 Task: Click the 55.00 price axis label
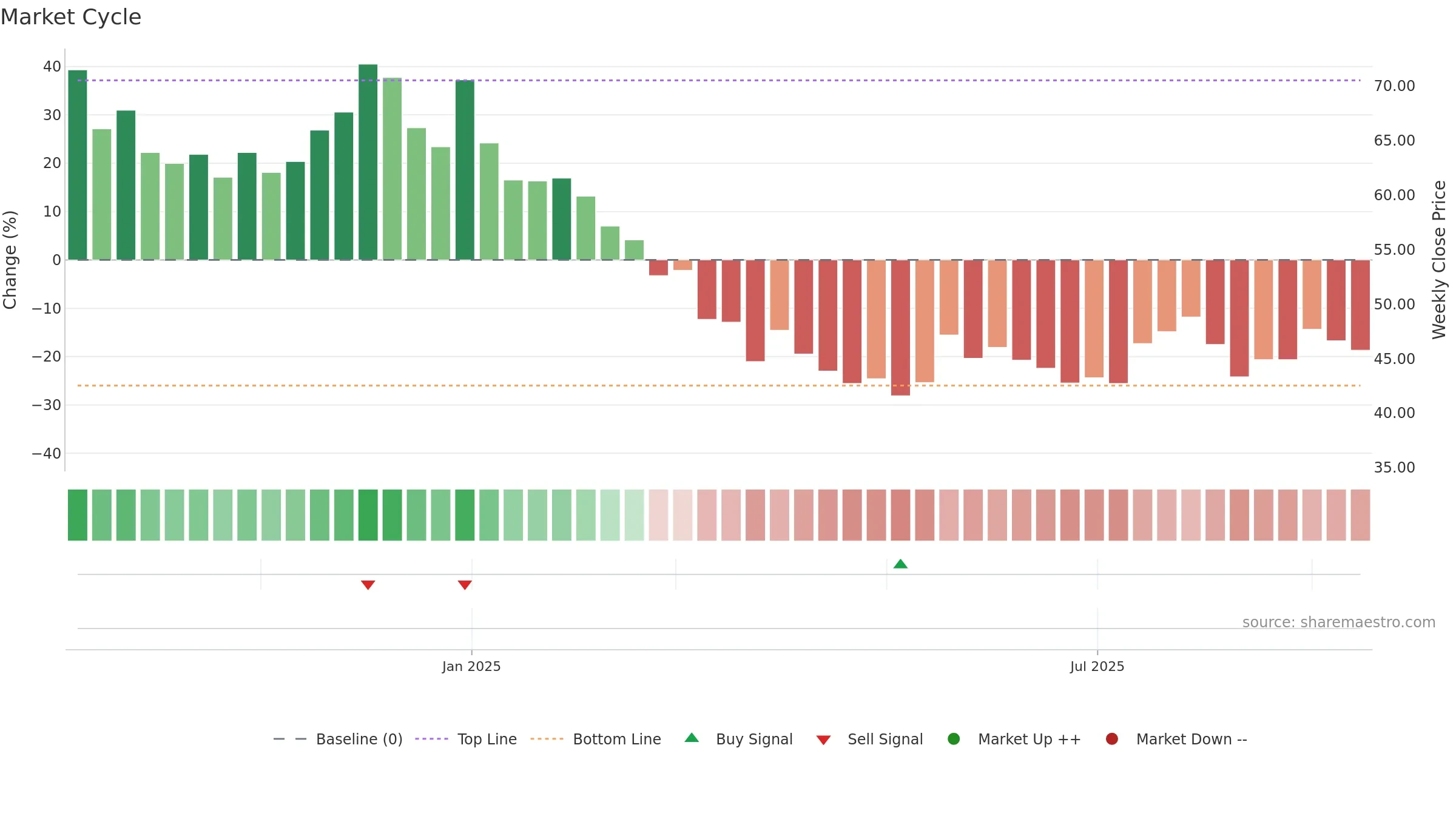coord(1394,250)
